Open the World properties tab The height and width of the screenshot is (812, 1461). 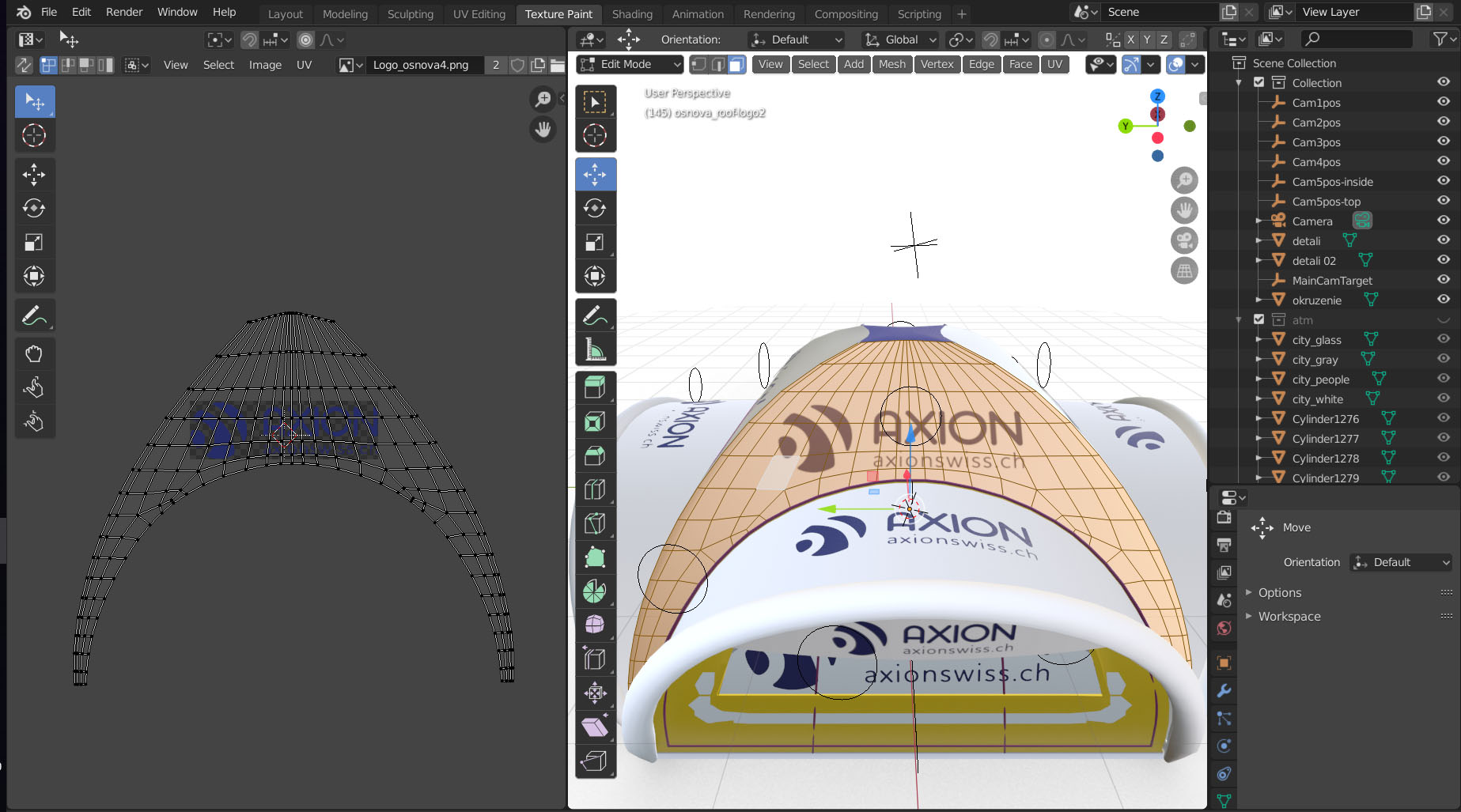(1224, 628)
